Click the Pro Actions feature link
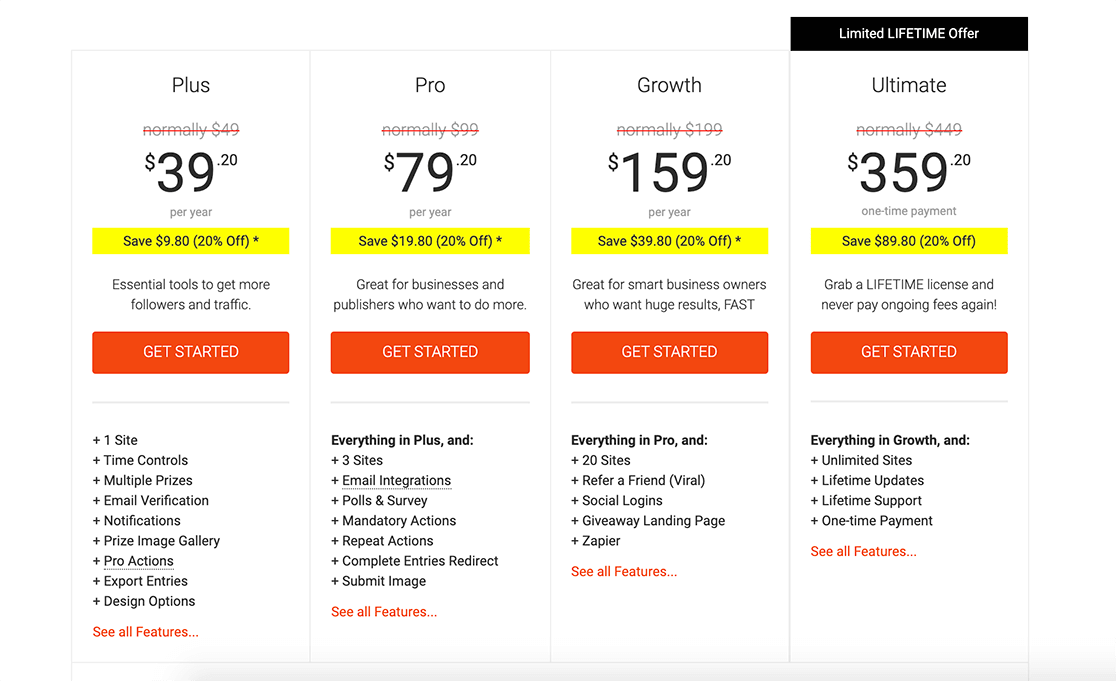 (138, 561)
